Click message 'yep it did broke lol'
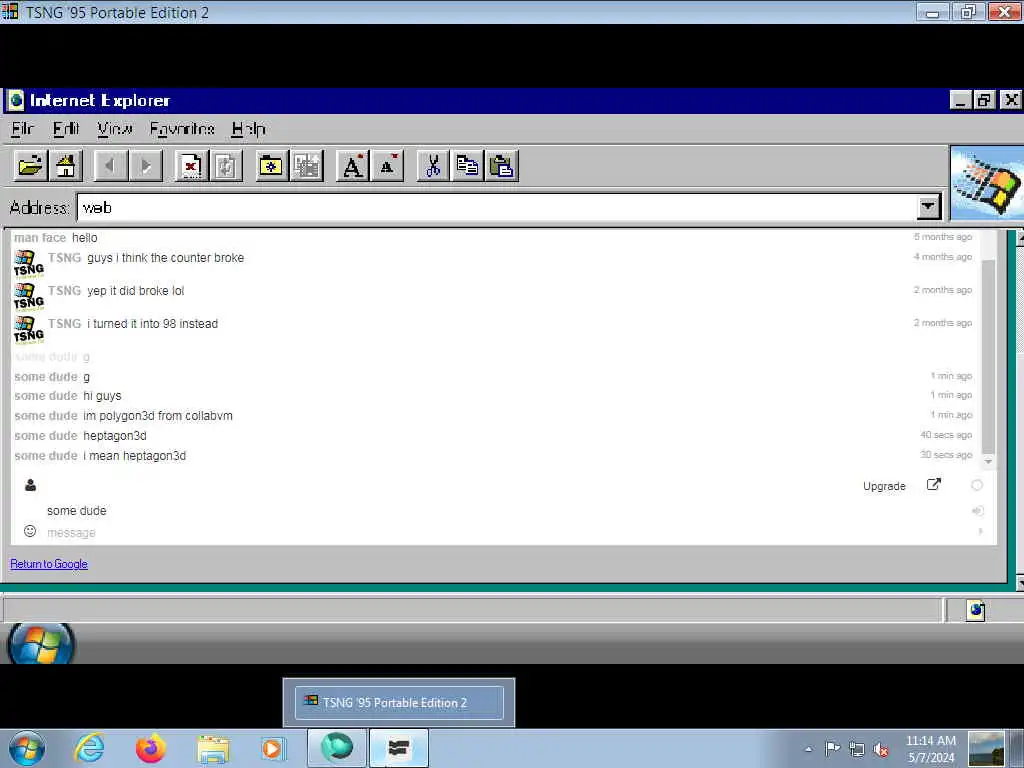Viewport: 1024px width, 768px height. (136, 291)
